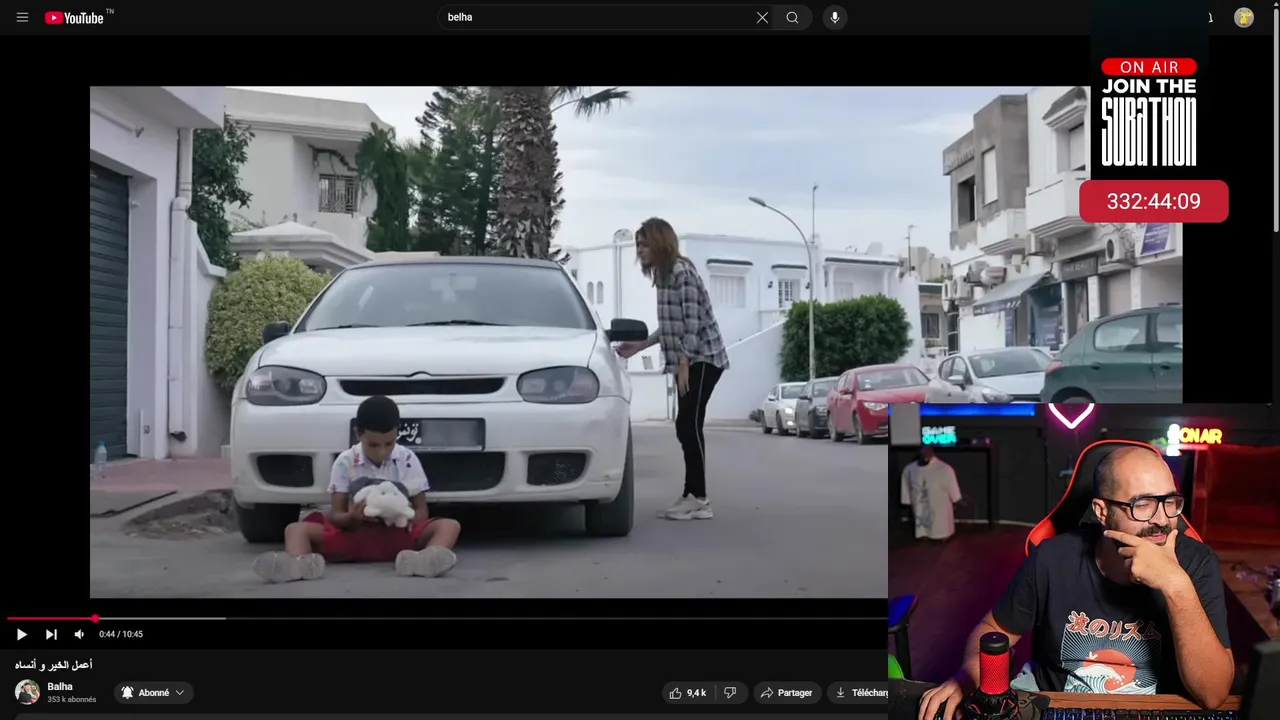
Task: Mute the video with speaker icon
Action: [x=79, y=634]
